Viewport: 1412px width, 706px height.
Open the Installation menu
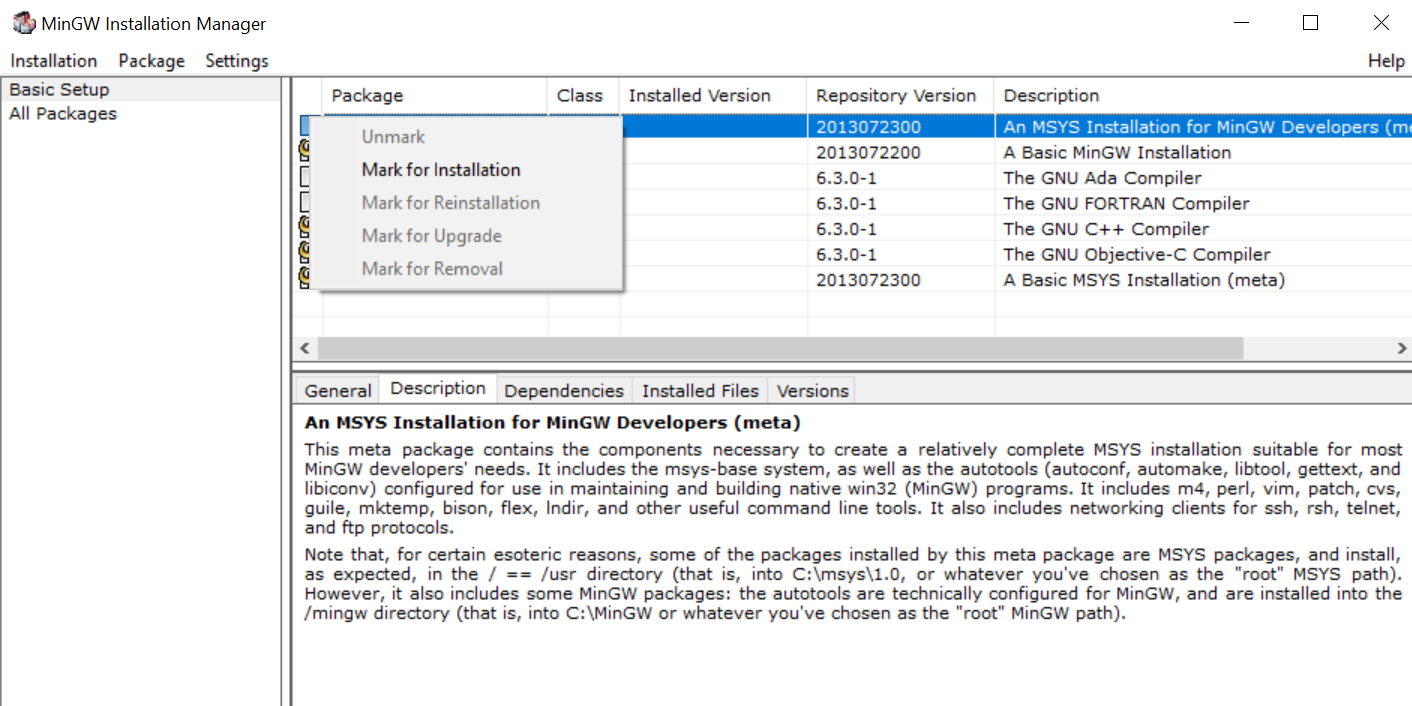tap(54, 61)
